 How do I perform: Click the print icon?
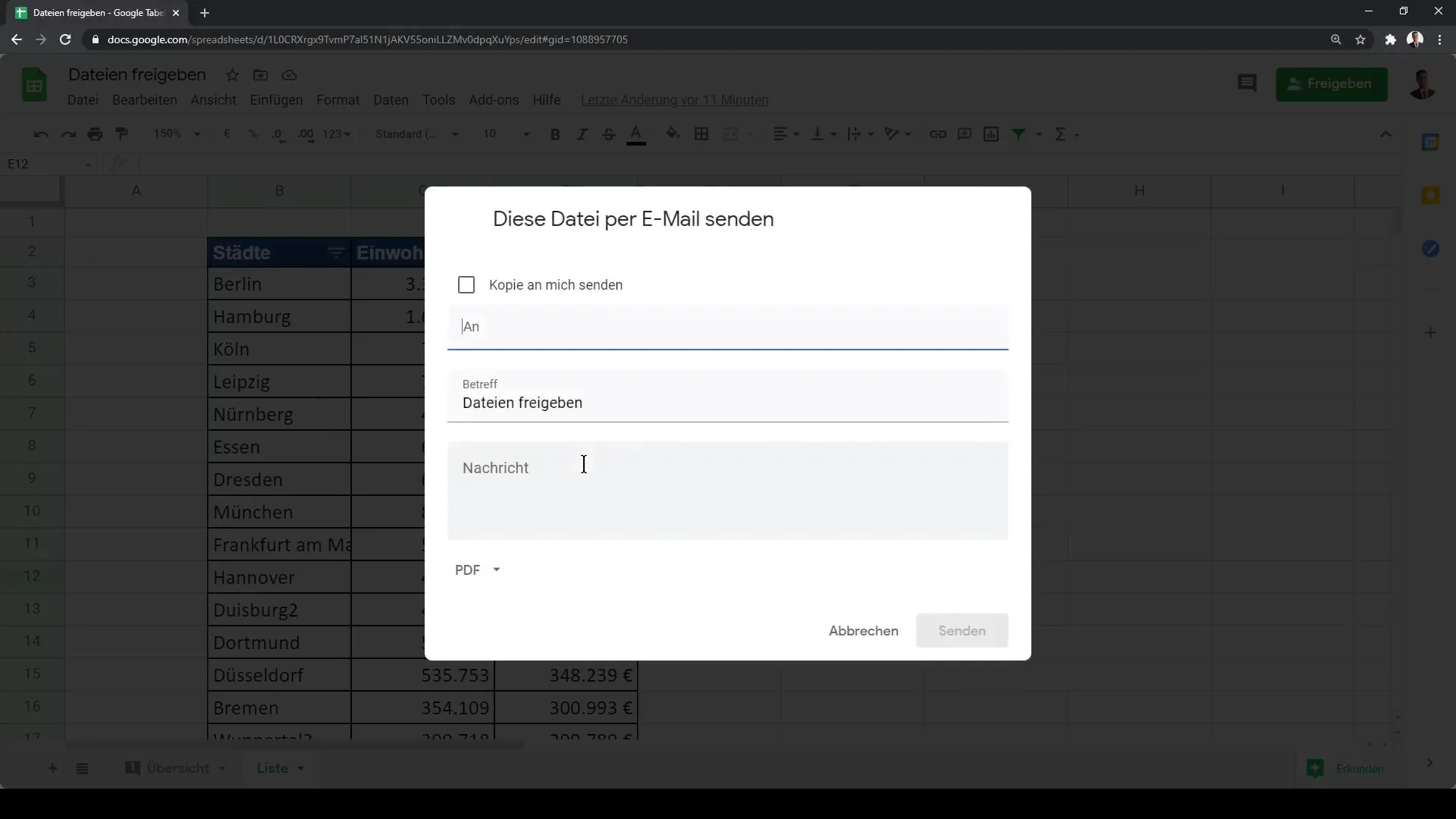point(95,134)
